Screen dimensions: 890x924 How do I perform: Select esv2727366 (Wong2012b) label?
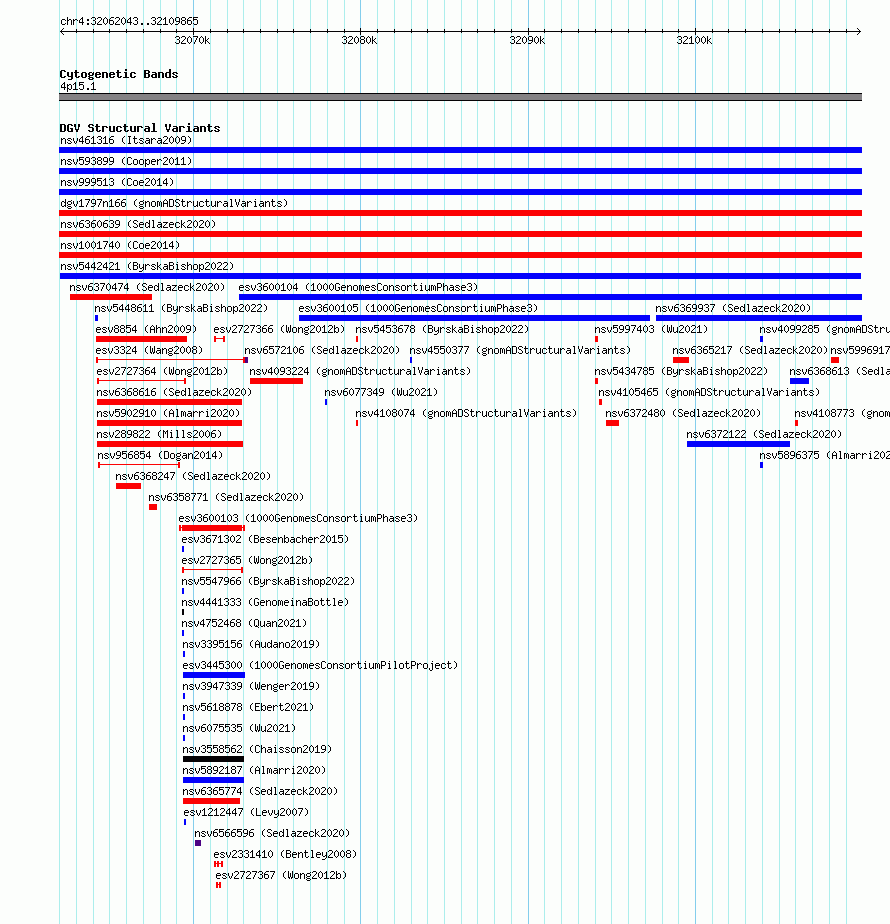(x=279, y=329)
